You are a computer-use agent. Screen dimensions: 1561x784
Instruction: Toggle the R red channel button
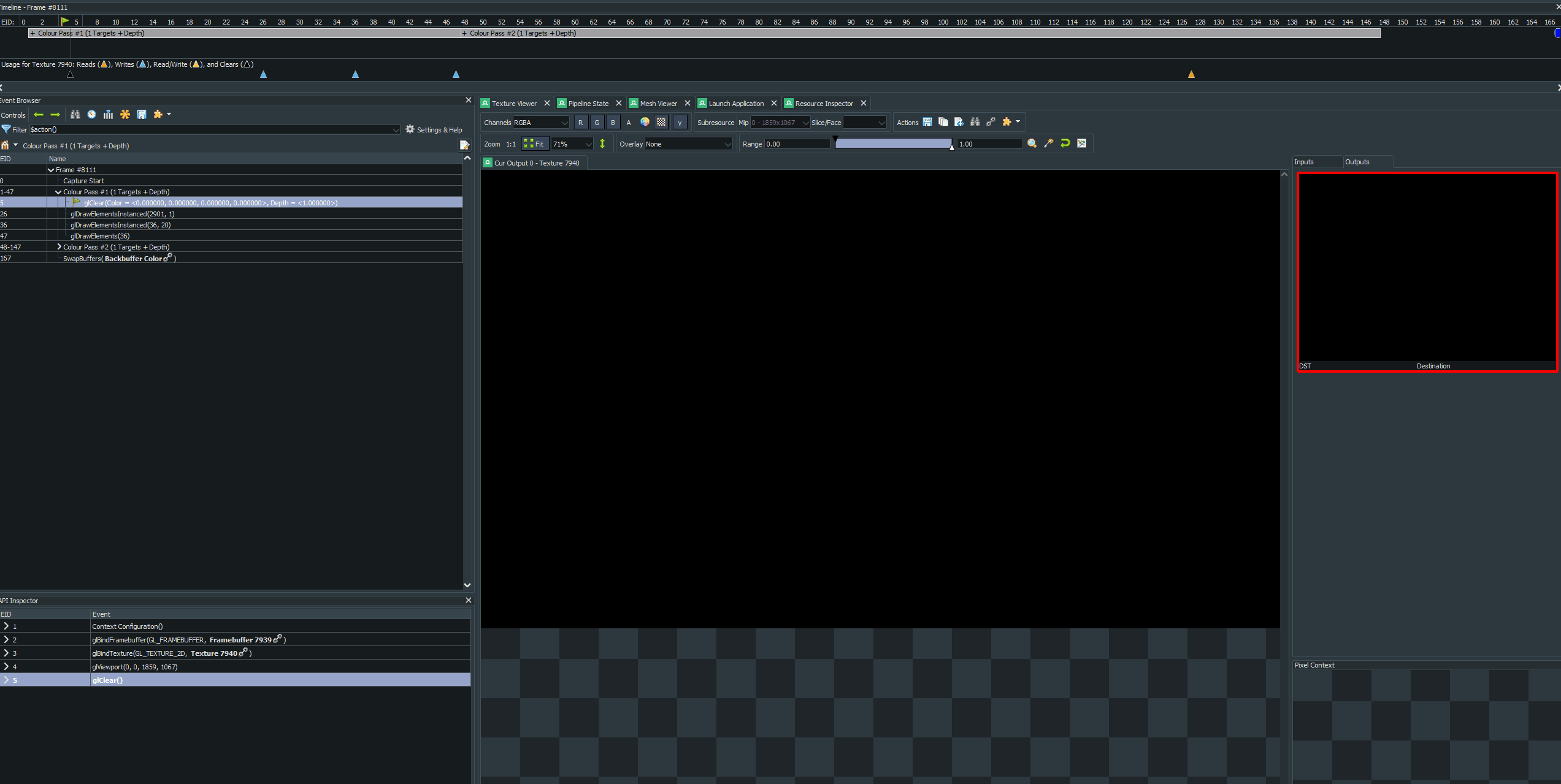[580, 123]
